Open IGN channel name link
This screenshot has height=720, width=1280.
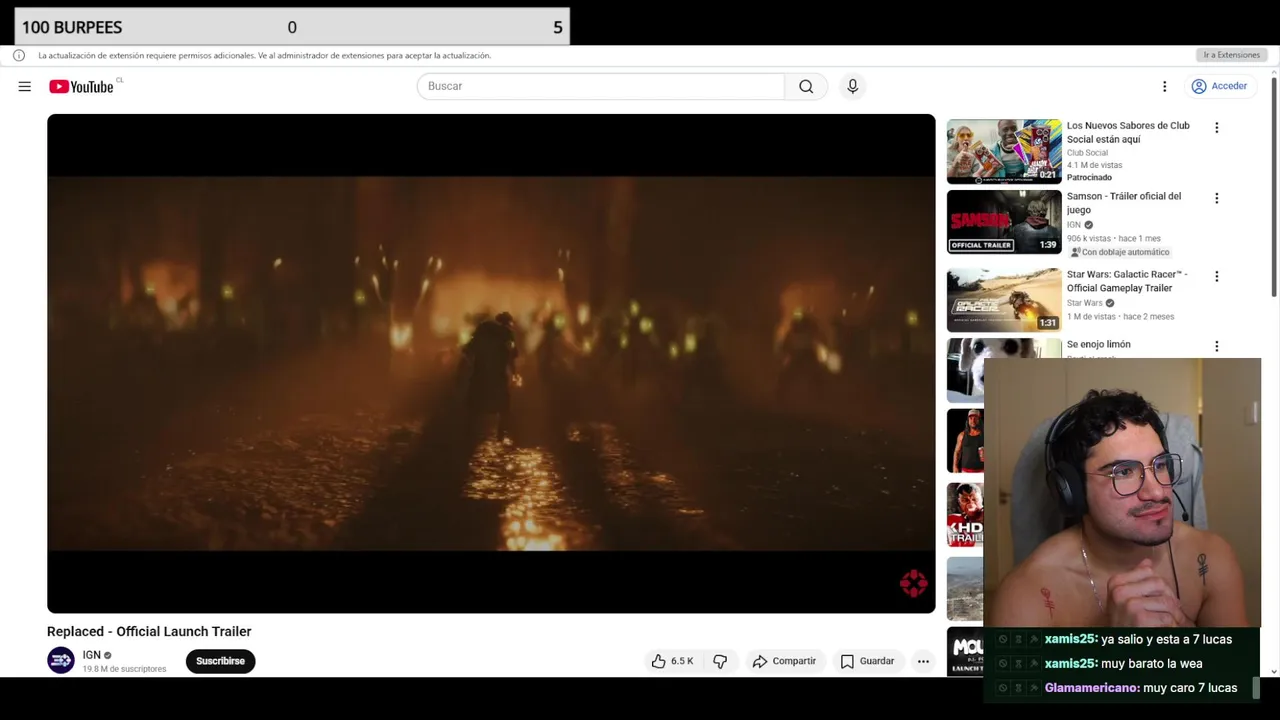pos(92,655)
